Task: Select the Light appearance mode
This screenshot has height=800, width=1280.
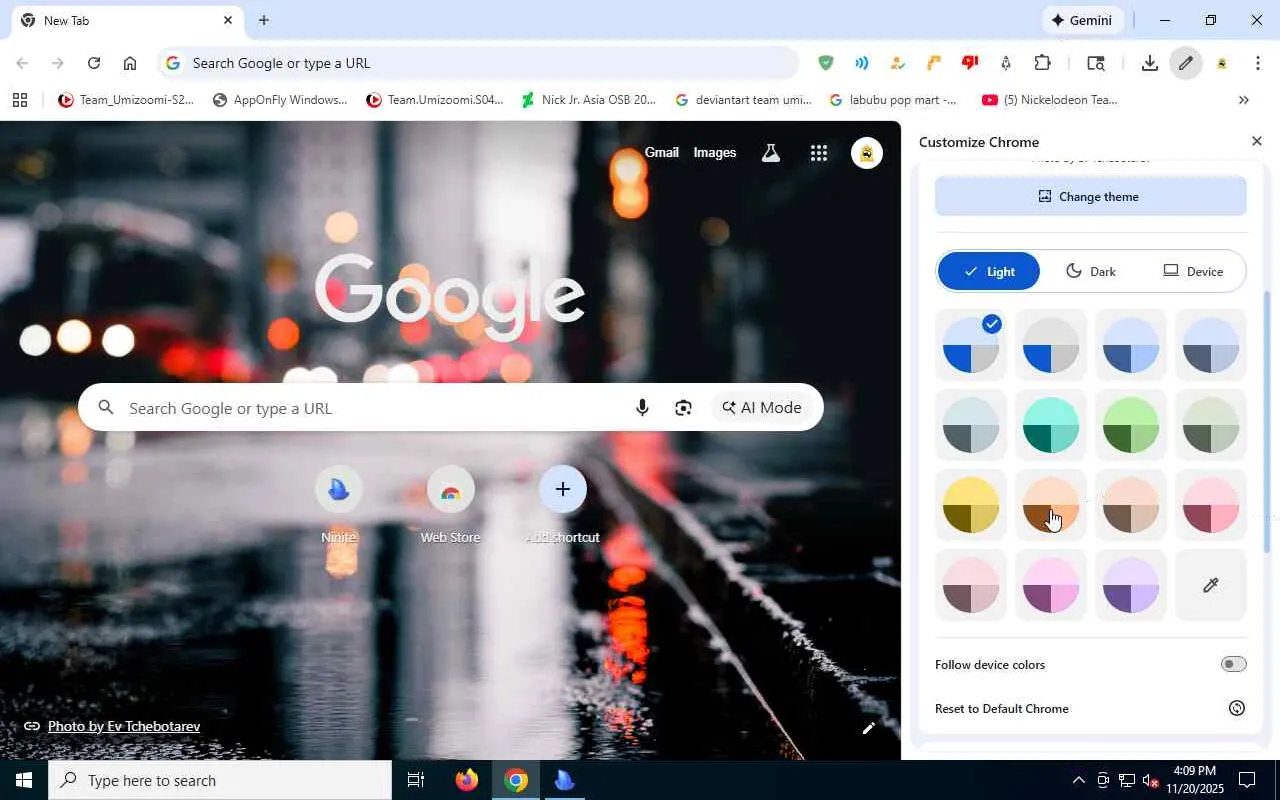Action: pyautogui.click(x=989, y=271)
